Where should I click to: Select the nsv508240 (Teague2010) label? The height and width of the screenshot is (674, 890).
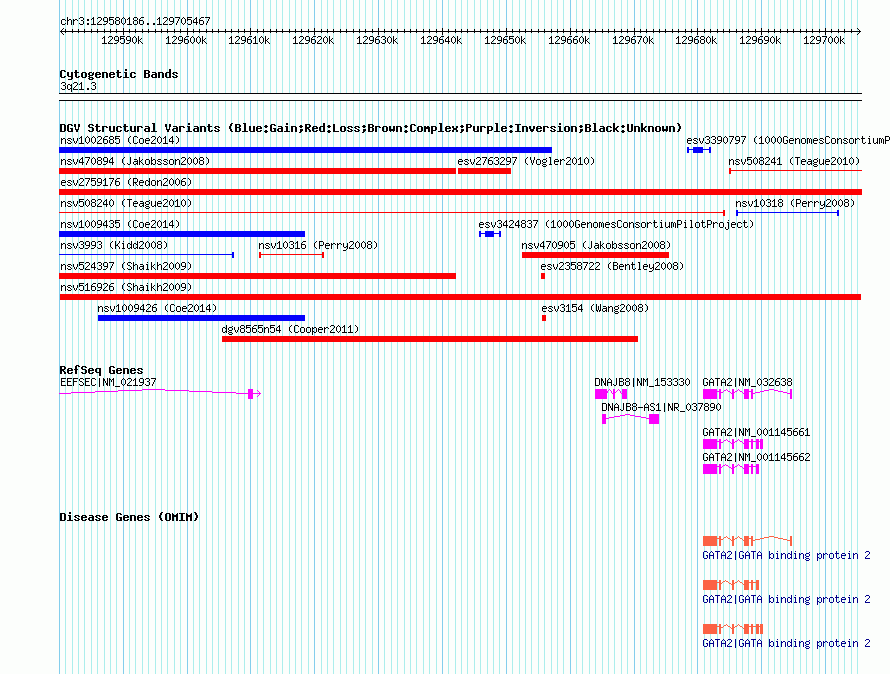coord(126,203)
